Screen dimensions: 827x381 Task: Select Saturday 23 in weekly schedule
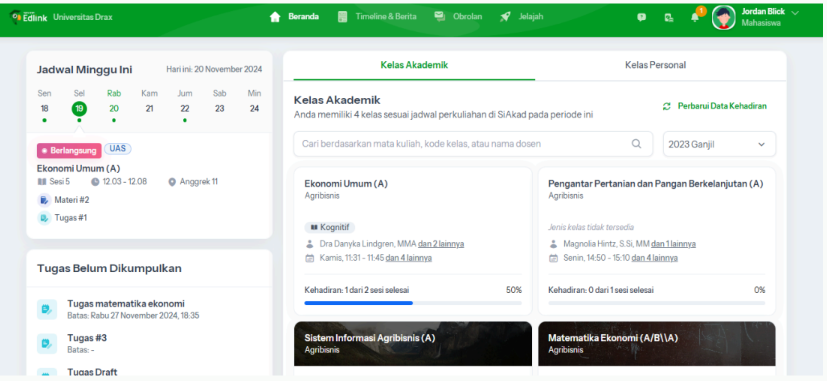coord(219,108)
